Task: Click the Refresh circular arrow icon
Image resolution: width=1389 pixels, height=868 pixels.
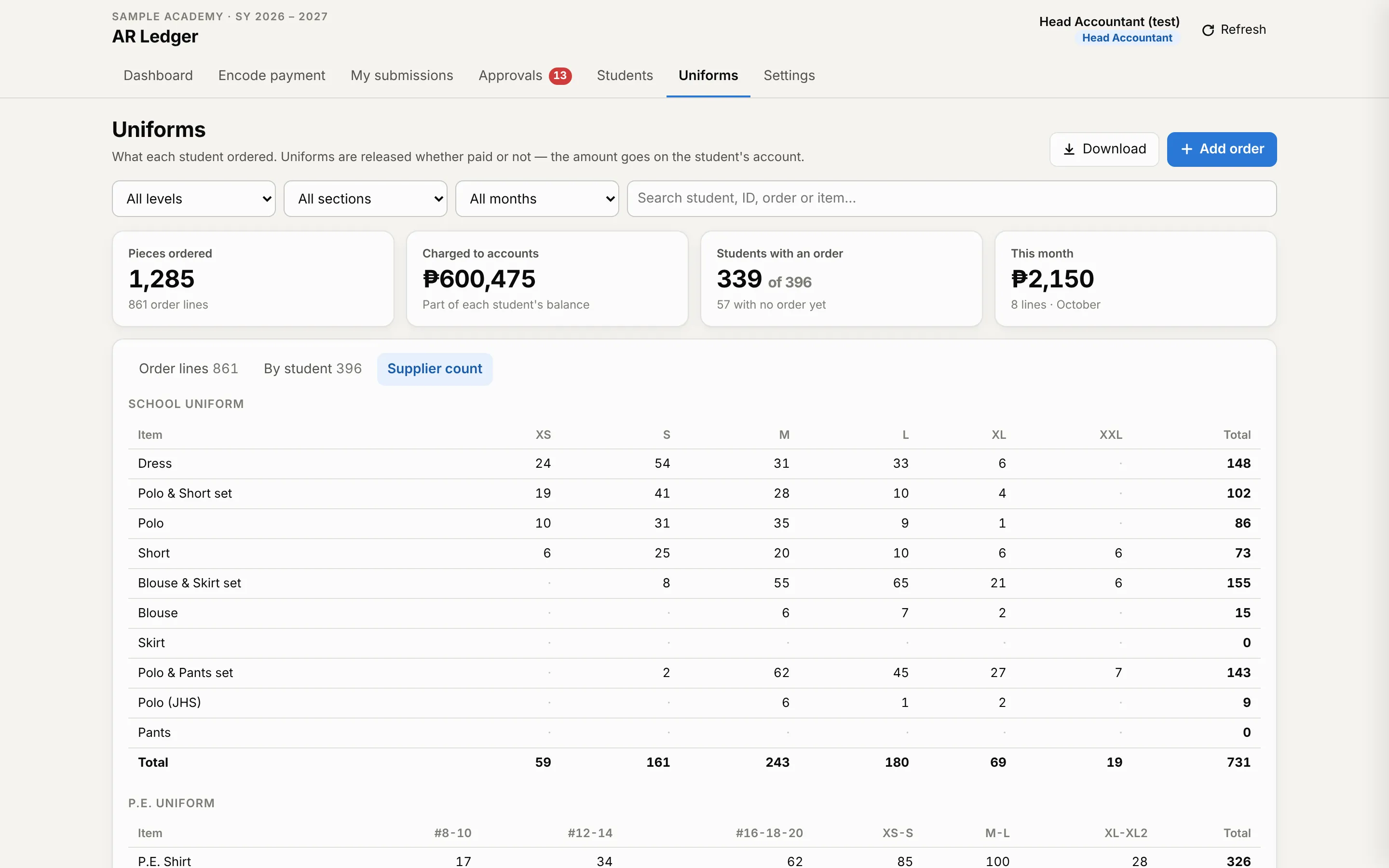Action: 1208,30
